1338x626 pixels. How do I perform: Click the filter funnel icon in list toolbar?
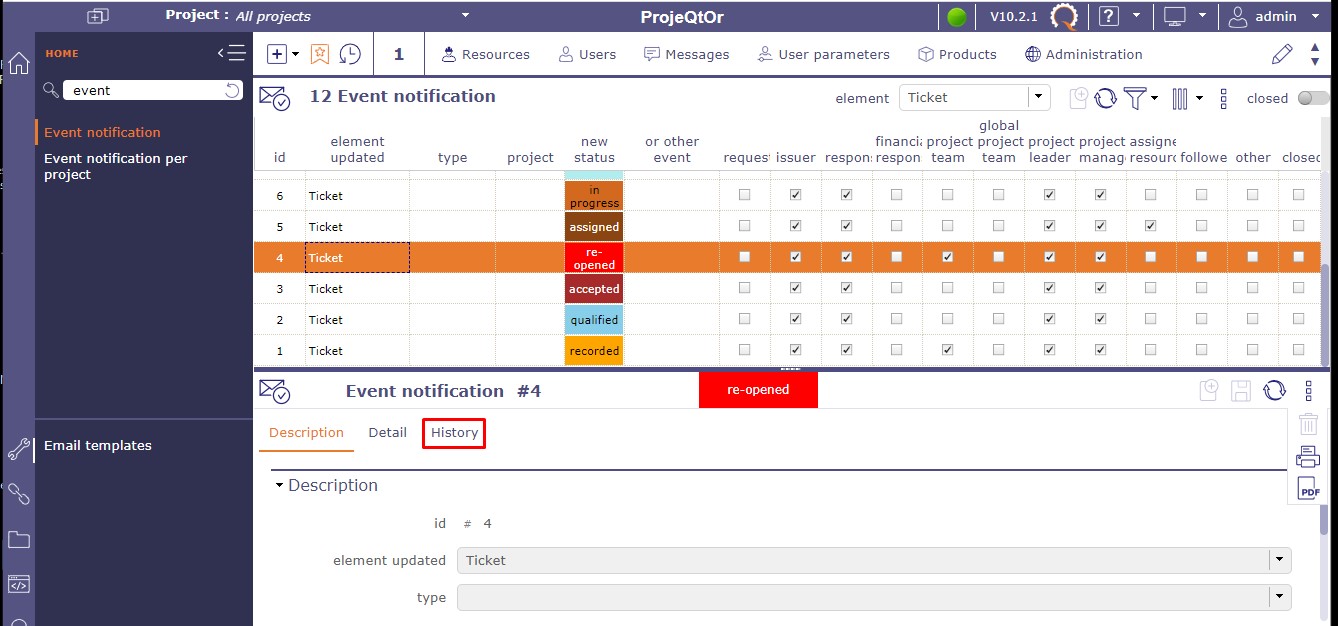click(1135, 98)
